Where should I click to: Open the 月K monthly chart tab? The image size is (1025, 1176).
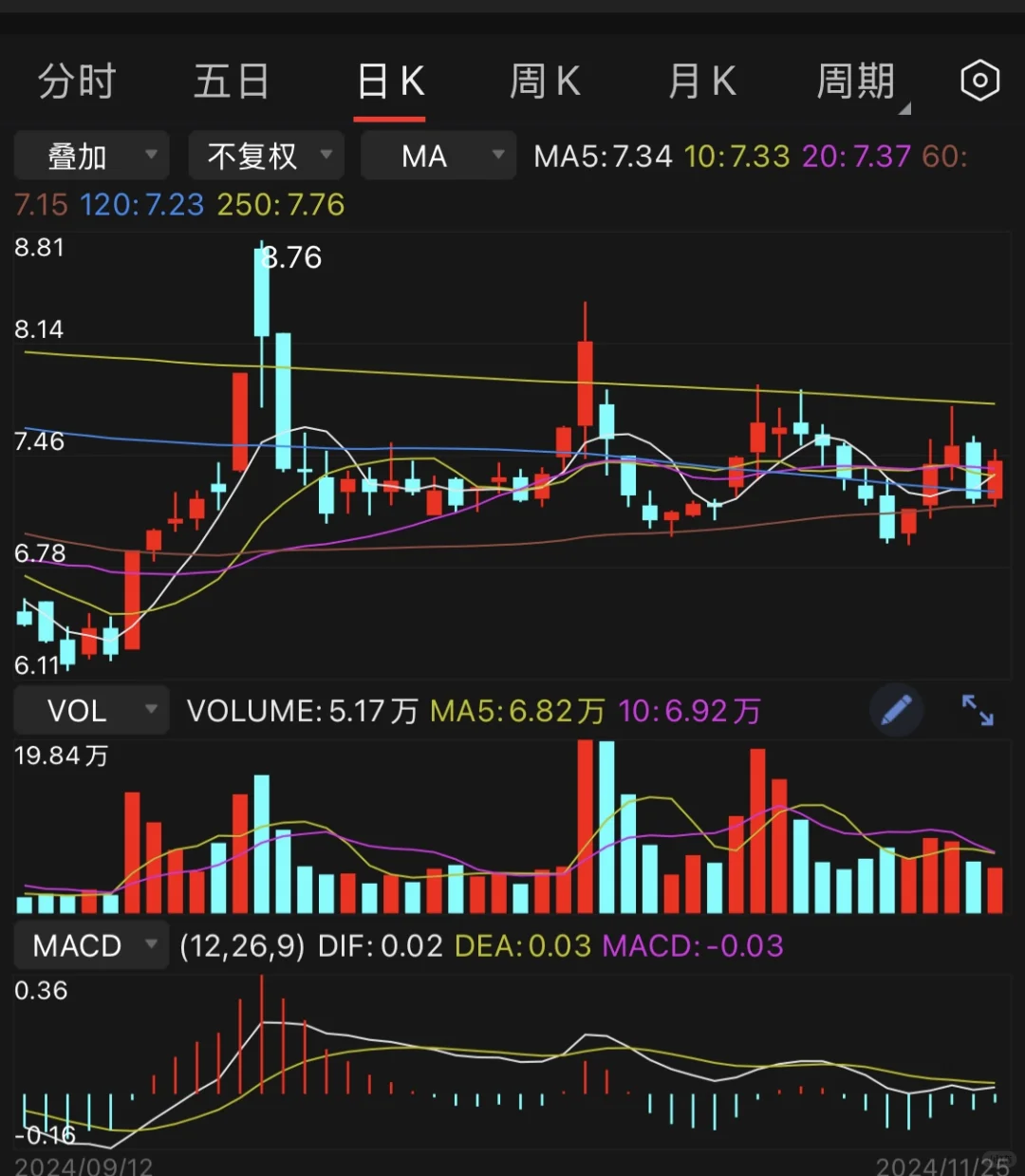702,82
